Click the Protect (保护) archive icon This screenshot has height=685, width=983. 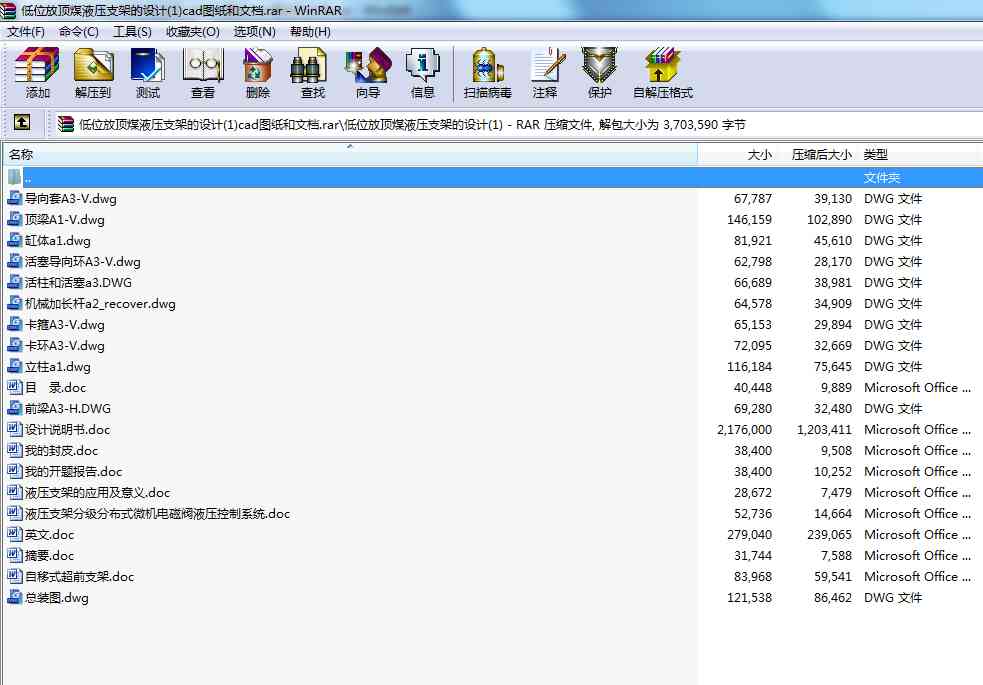(599, 72)
